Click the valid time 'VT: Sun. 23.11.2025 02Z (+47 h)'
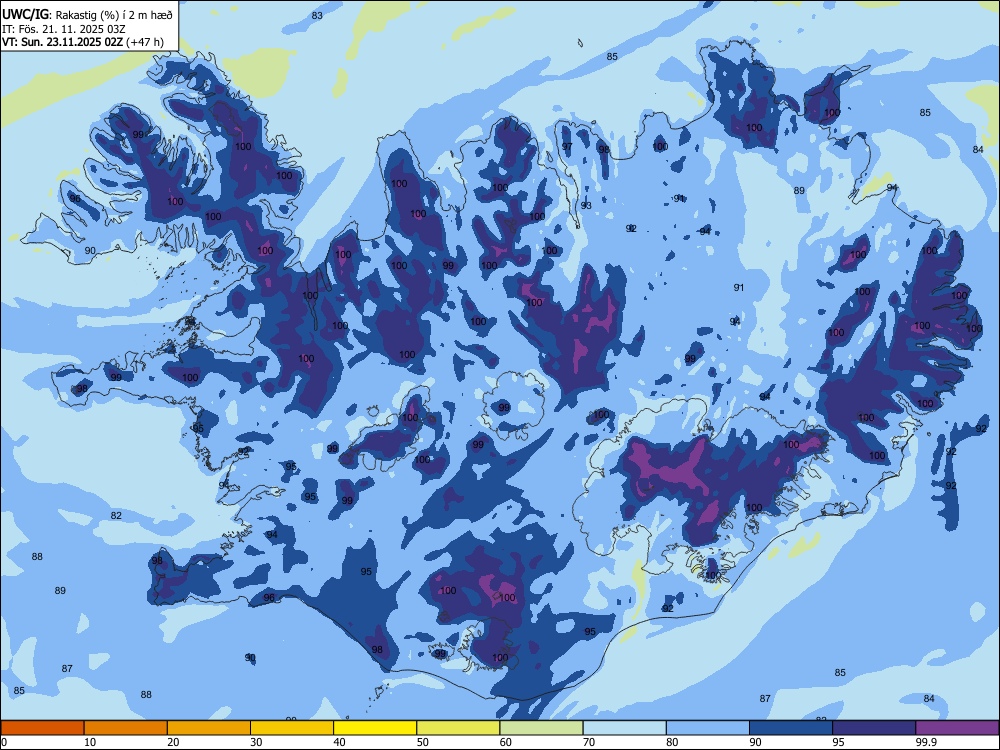1000x750 pixels. pos(83,42)
